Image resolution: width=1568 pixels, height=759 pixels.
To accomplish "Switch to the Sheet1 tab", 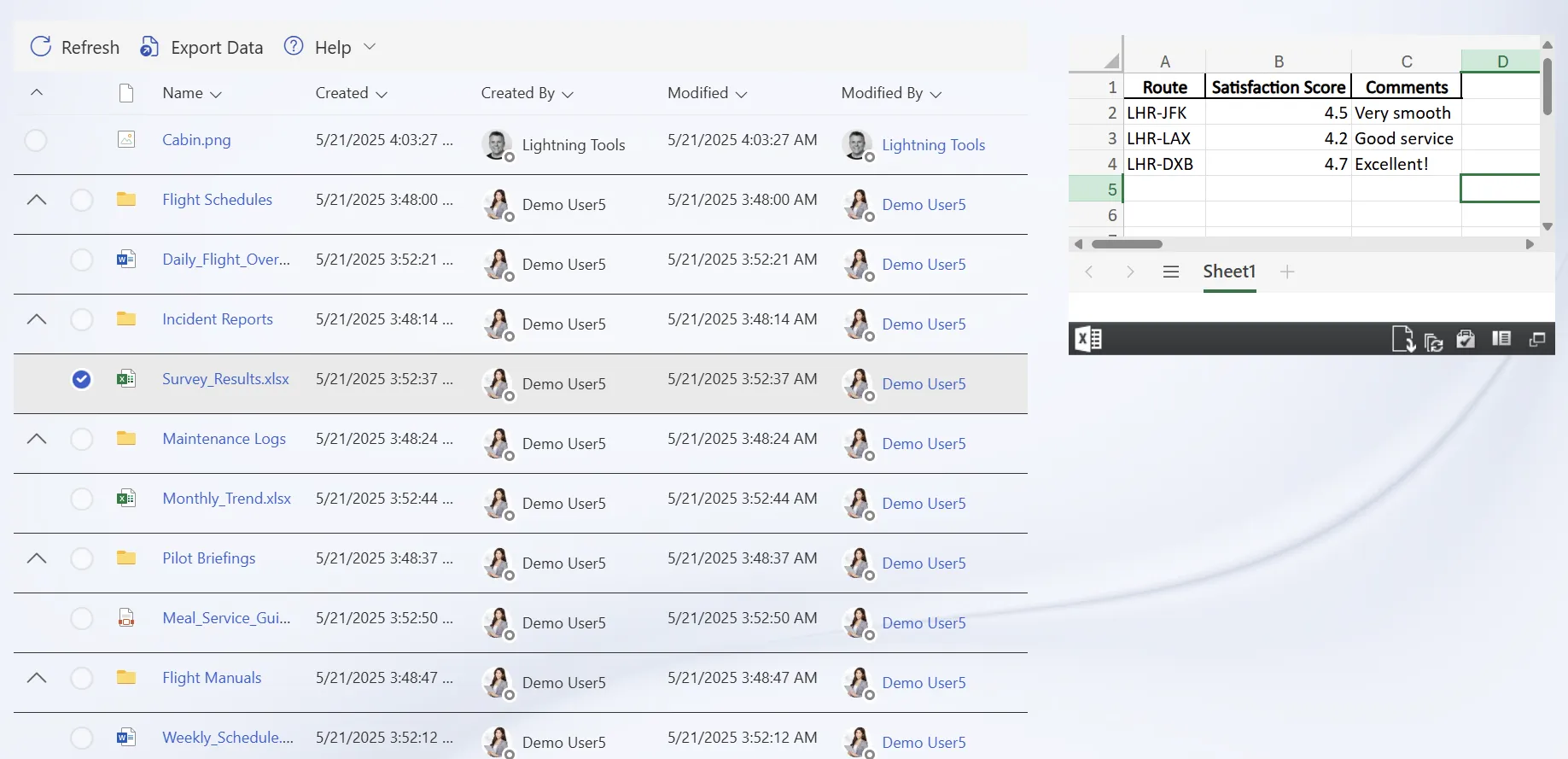I will 1229,271.
